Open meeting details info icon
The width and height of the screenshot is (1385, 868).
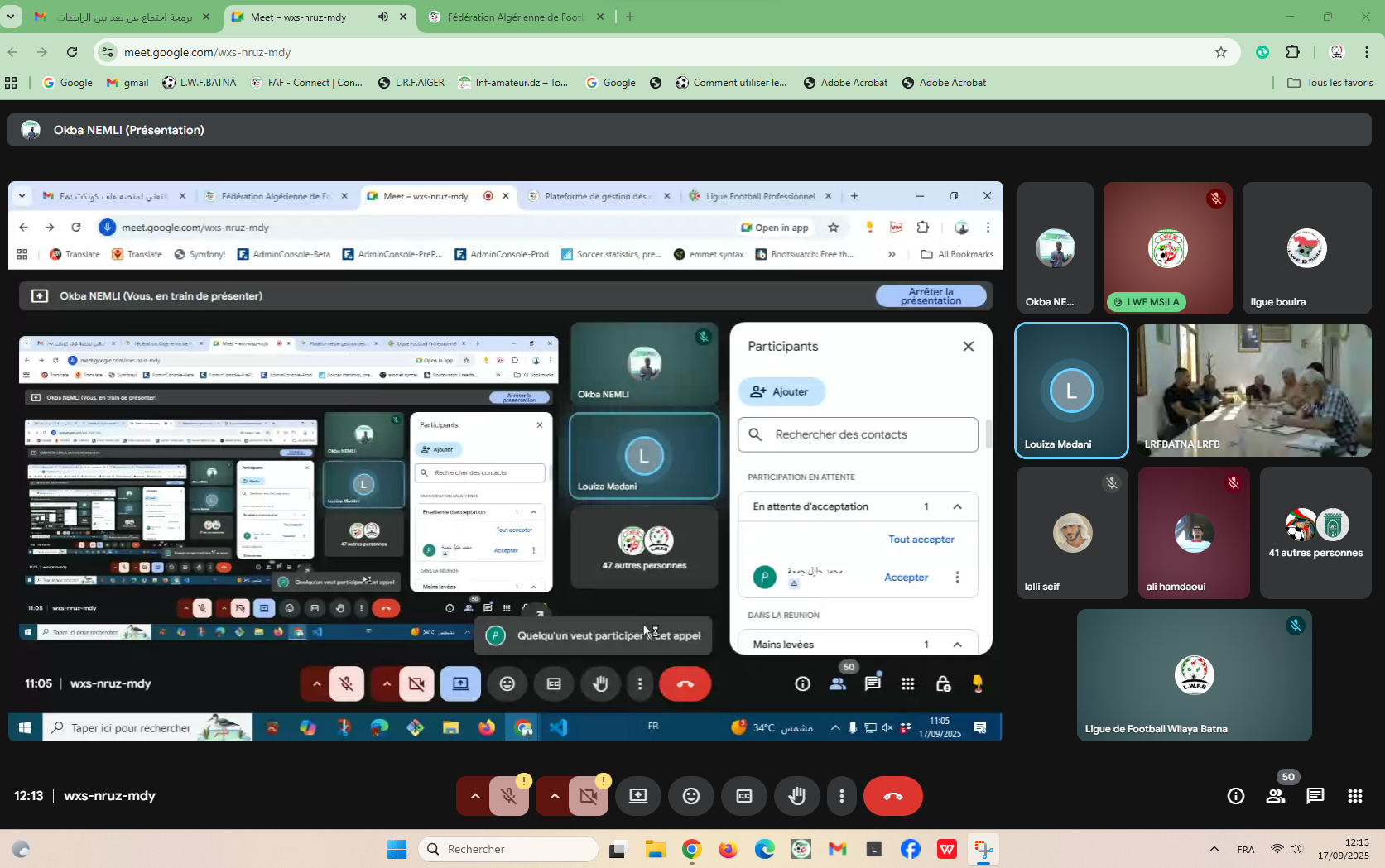[x=1235, y=796]
